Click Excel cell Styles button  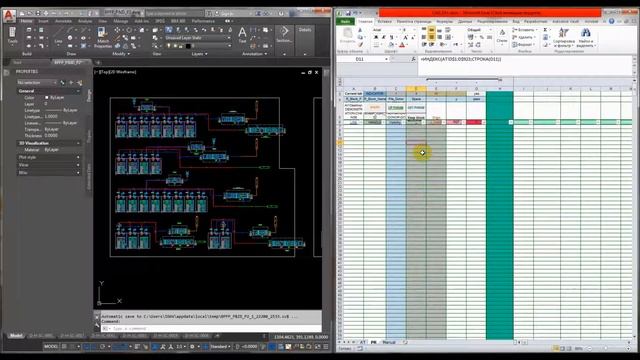pyautogui.click(x=502, y=36)
